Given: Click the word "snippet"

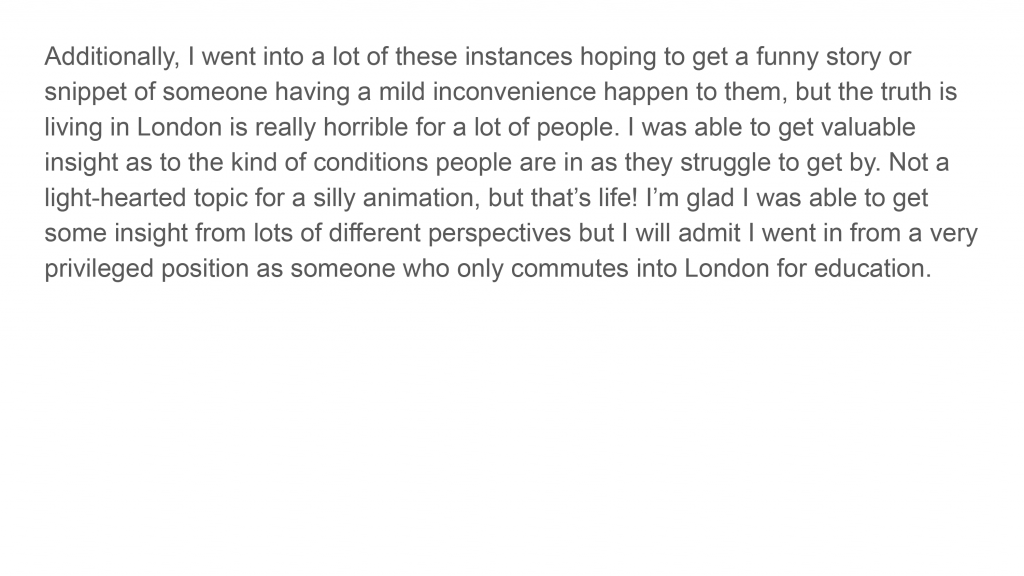Looking at the screenshot, I should tap(86, 93).
